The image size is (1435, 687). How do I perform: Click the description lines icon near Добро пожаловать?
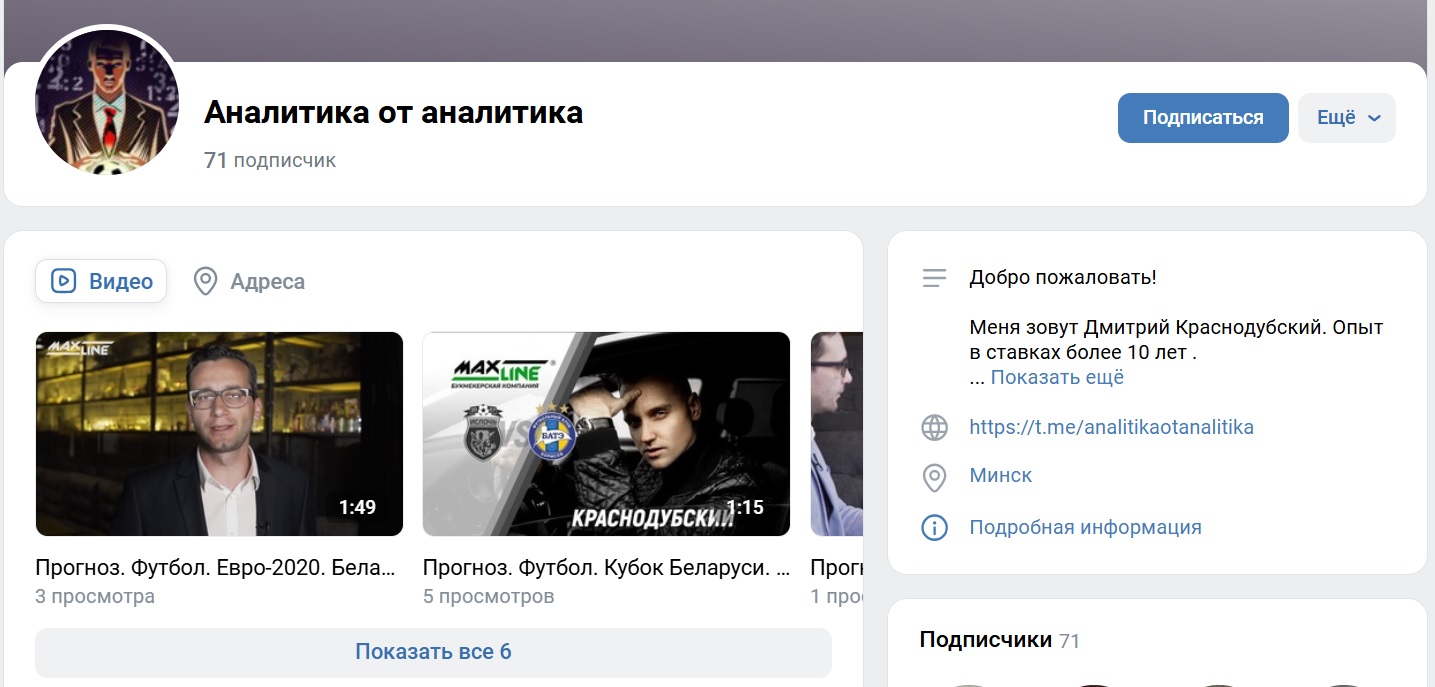(x=934, y=278)
